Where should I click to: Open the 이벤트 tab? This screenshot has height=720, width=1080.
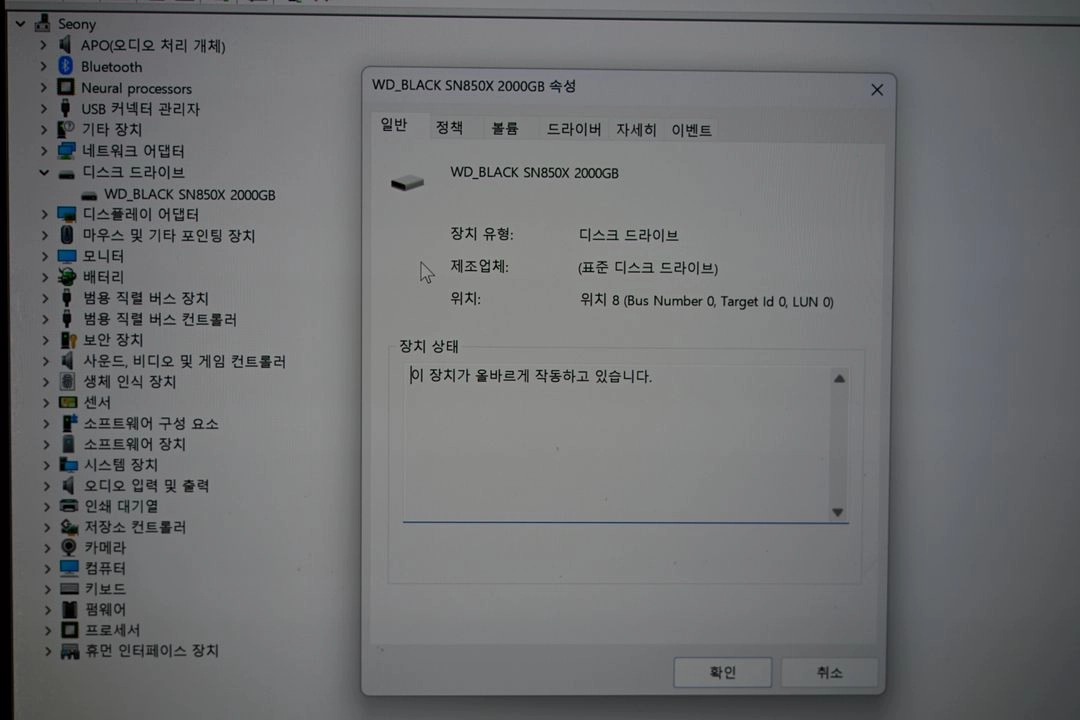tap(692, 130)
